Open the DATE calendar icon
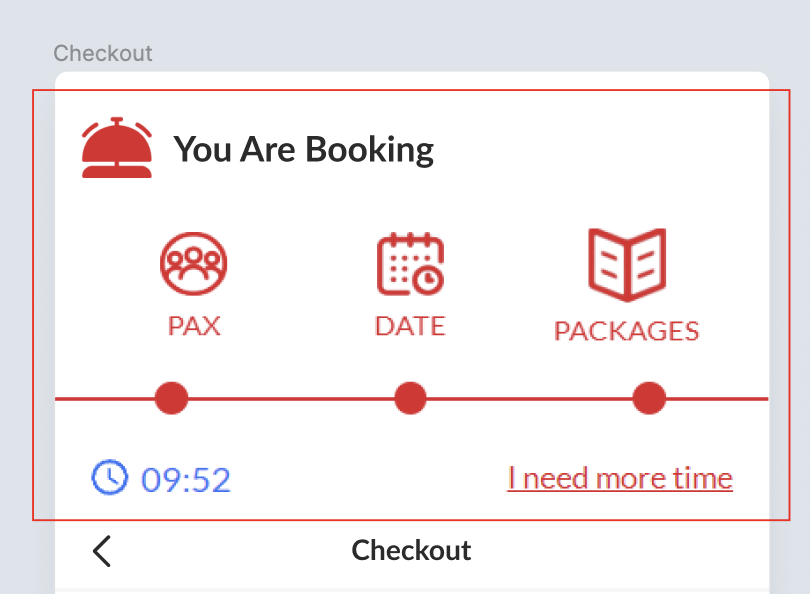810x594 pixels. coord(410,264)
